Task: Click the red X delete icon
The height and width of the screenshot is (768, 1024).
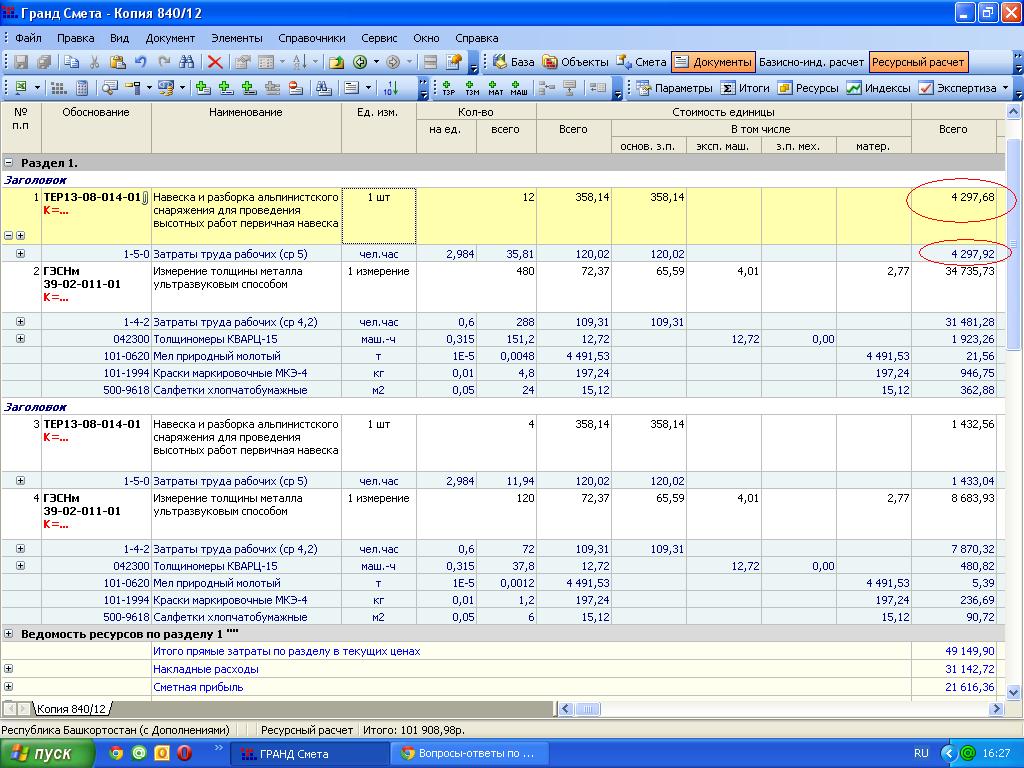Action: [x=214, y=62]
